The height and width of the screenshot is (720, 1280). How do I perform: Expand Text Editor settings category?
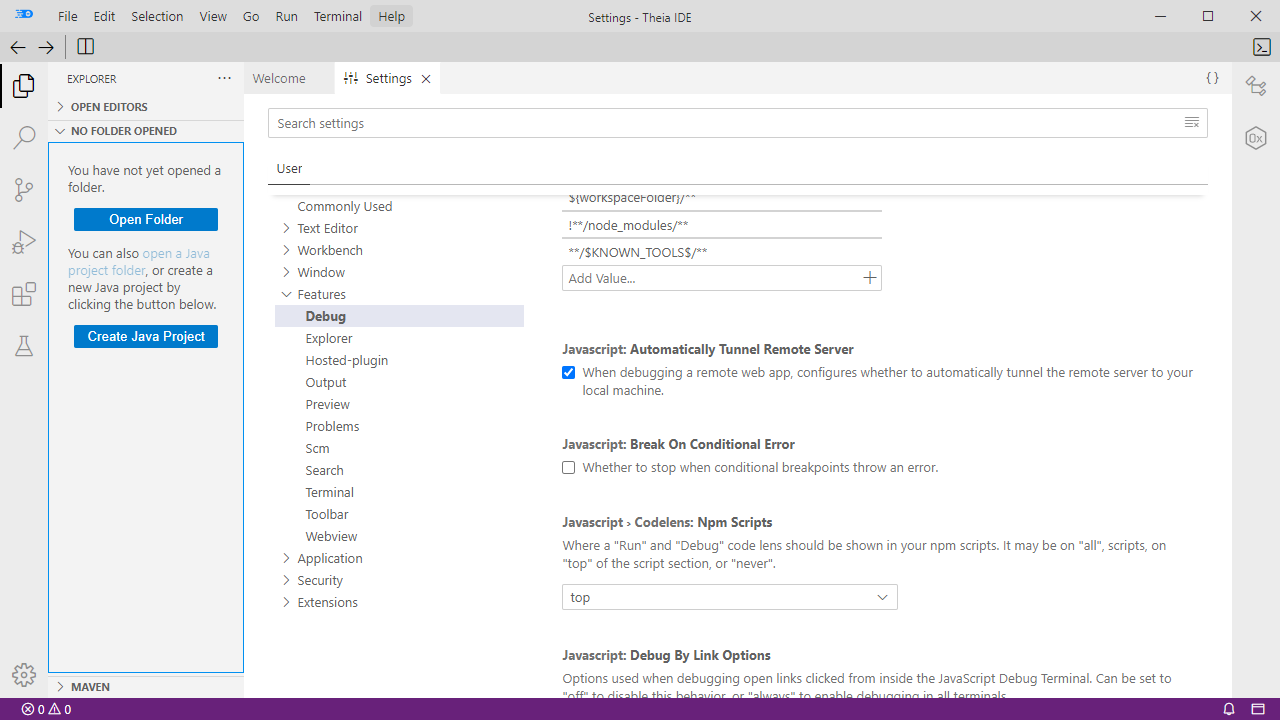(x=286, y=228)
